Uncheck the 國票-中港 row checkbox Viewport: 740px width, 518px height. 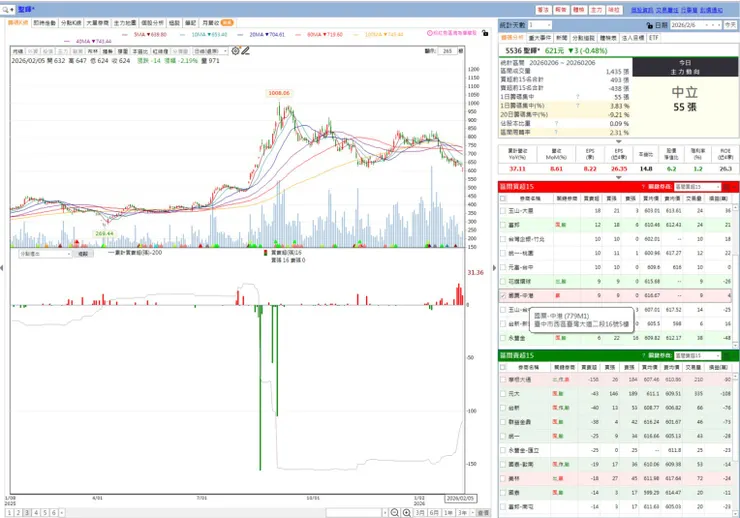503,296
